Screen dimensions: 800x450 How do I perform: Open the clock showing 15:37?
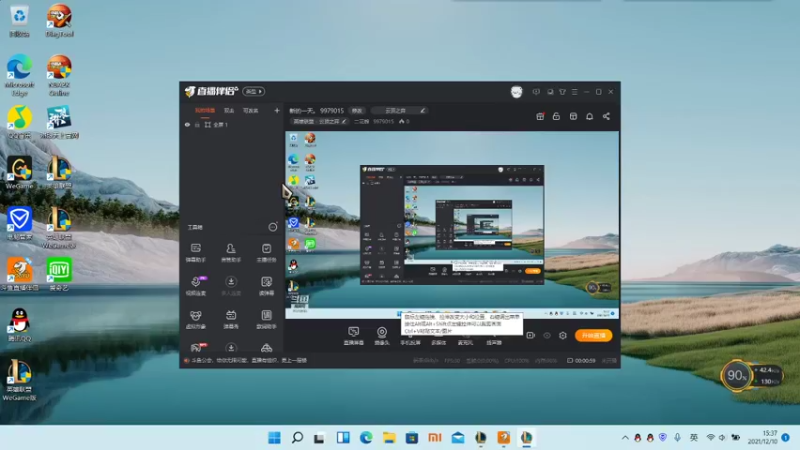click(x=762, y=437)
